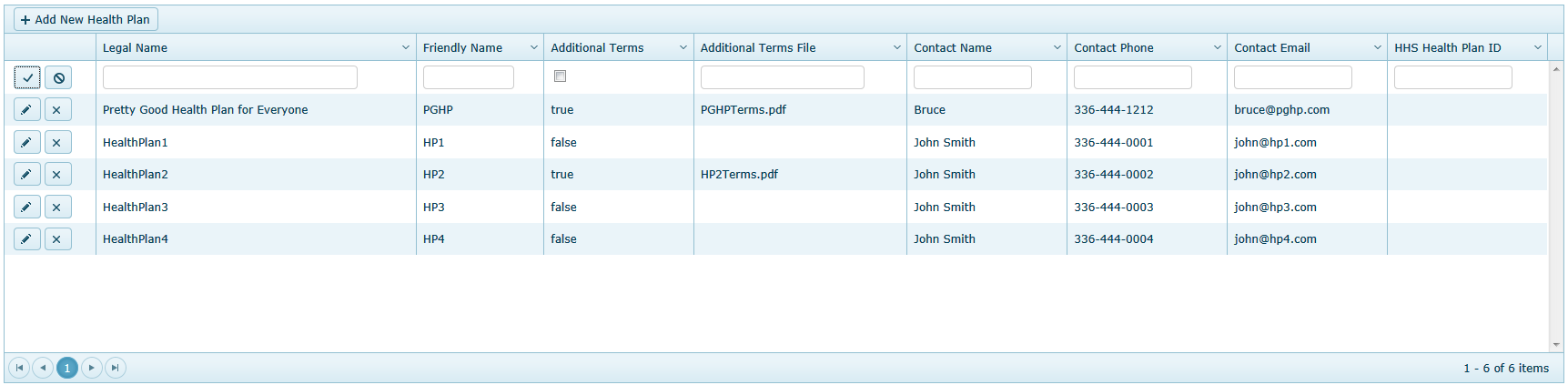Focus the Contact Name text box

pos(972,77)
